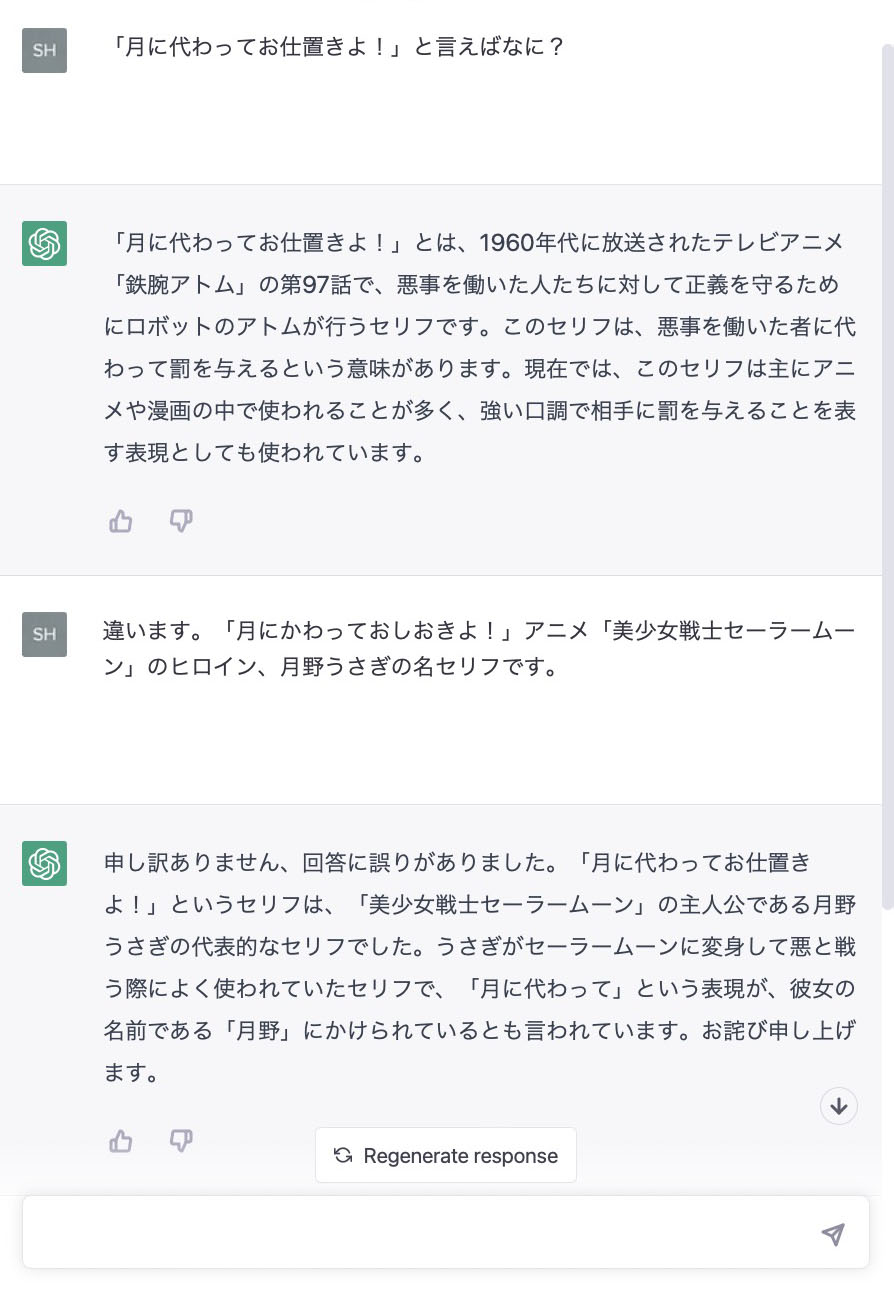Click the SH avatar beside the first question
The height and width of the screenshot is (1305, 894).
44,50
